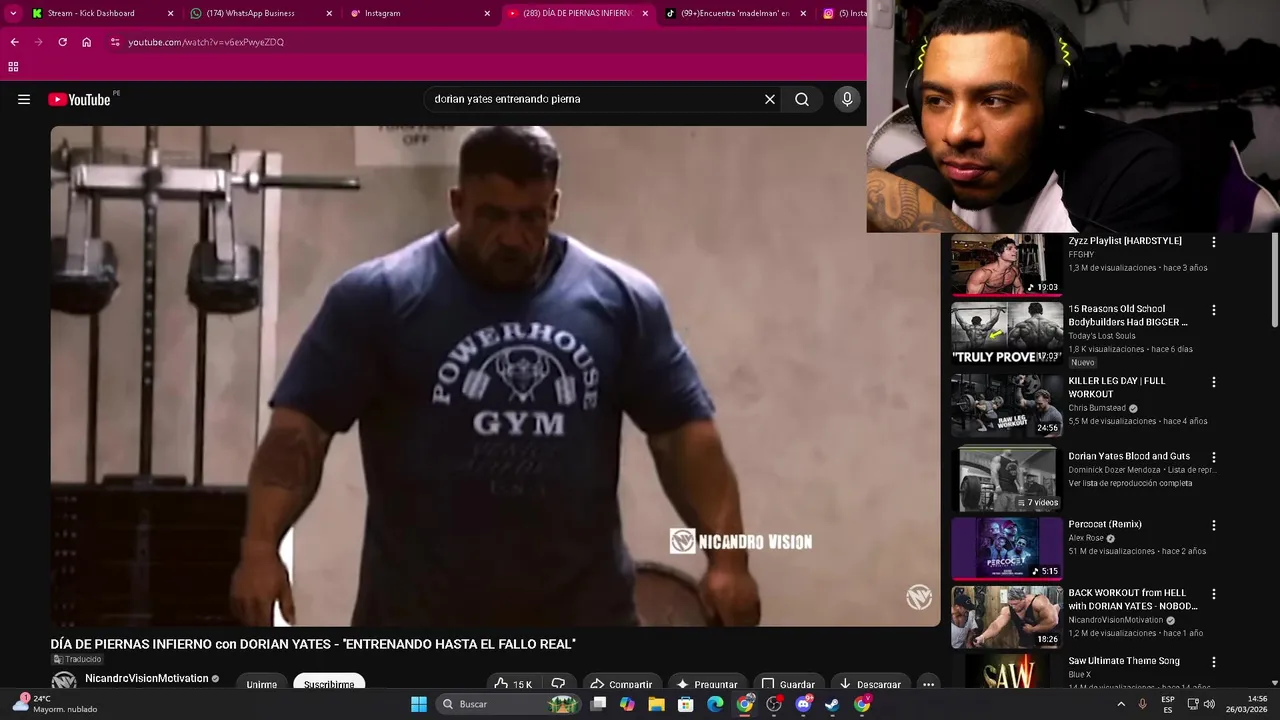Close the WhatsApp Business tab
The height and width of the screenshot is (720, 1280).
coord(329,13)
